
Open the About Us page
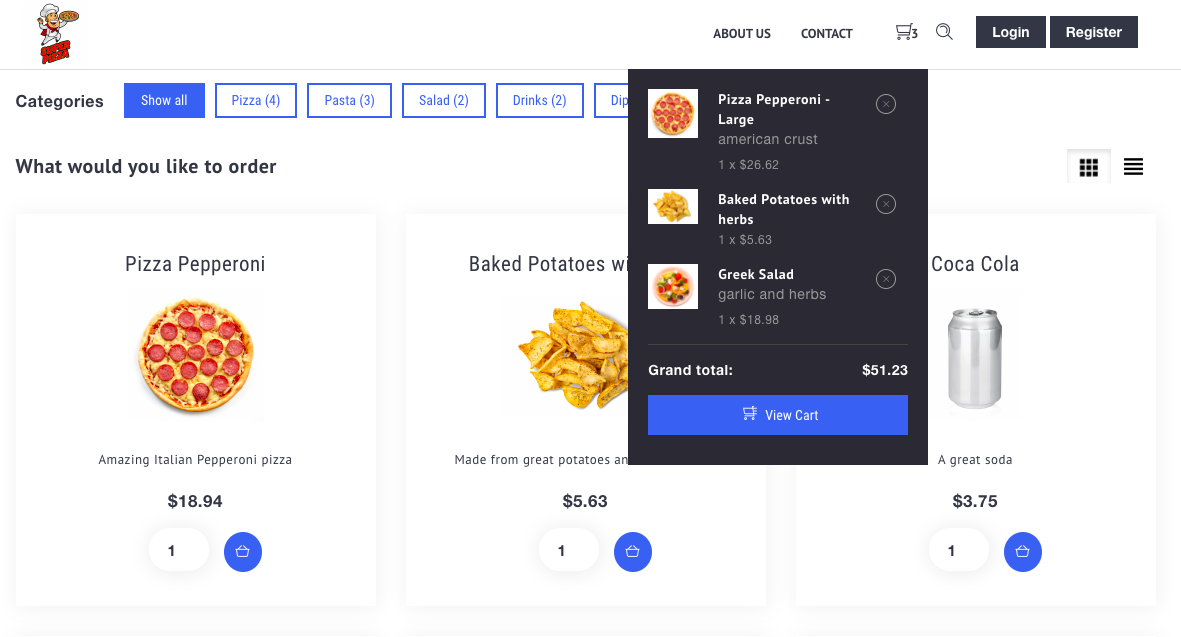click(742, 34)
